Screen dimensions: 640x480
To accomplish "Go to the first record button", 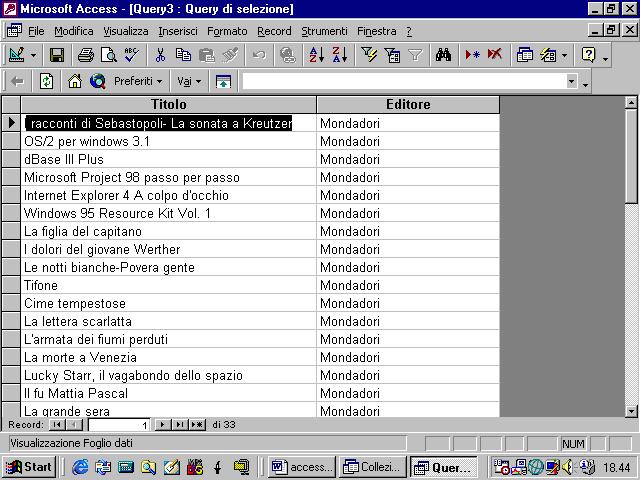I will coord(57,425).
